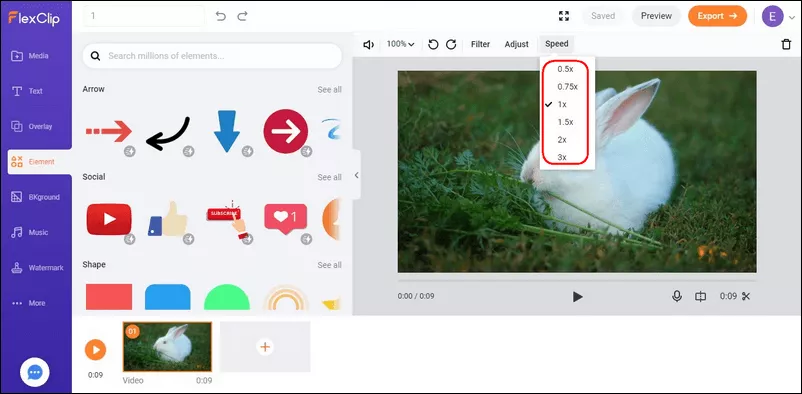
Task: Add the blue down arrow element
Action: point(227,131)
